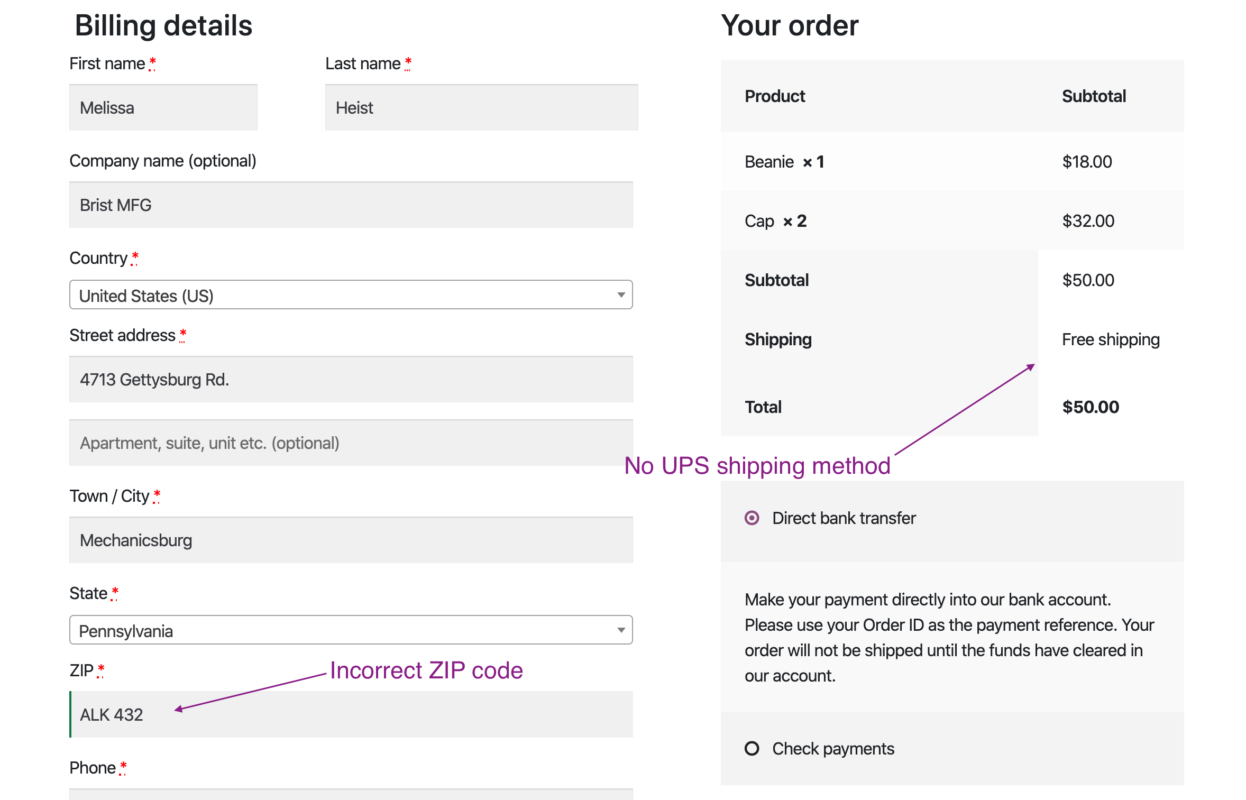Click the required asterisk beside First name
This screenshot has width=1246, height=800.
155,60
